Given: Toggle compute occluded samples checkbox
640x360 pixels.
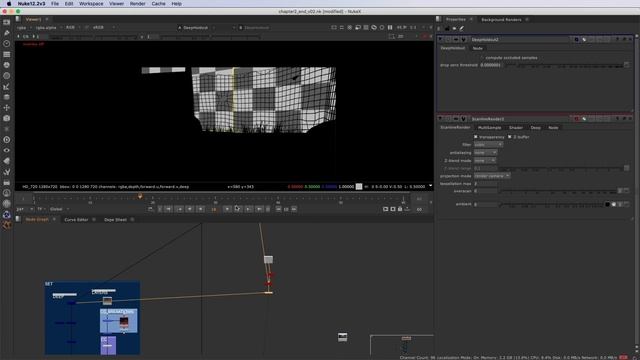Looking at the screenshot, I should tap(482, 58).
